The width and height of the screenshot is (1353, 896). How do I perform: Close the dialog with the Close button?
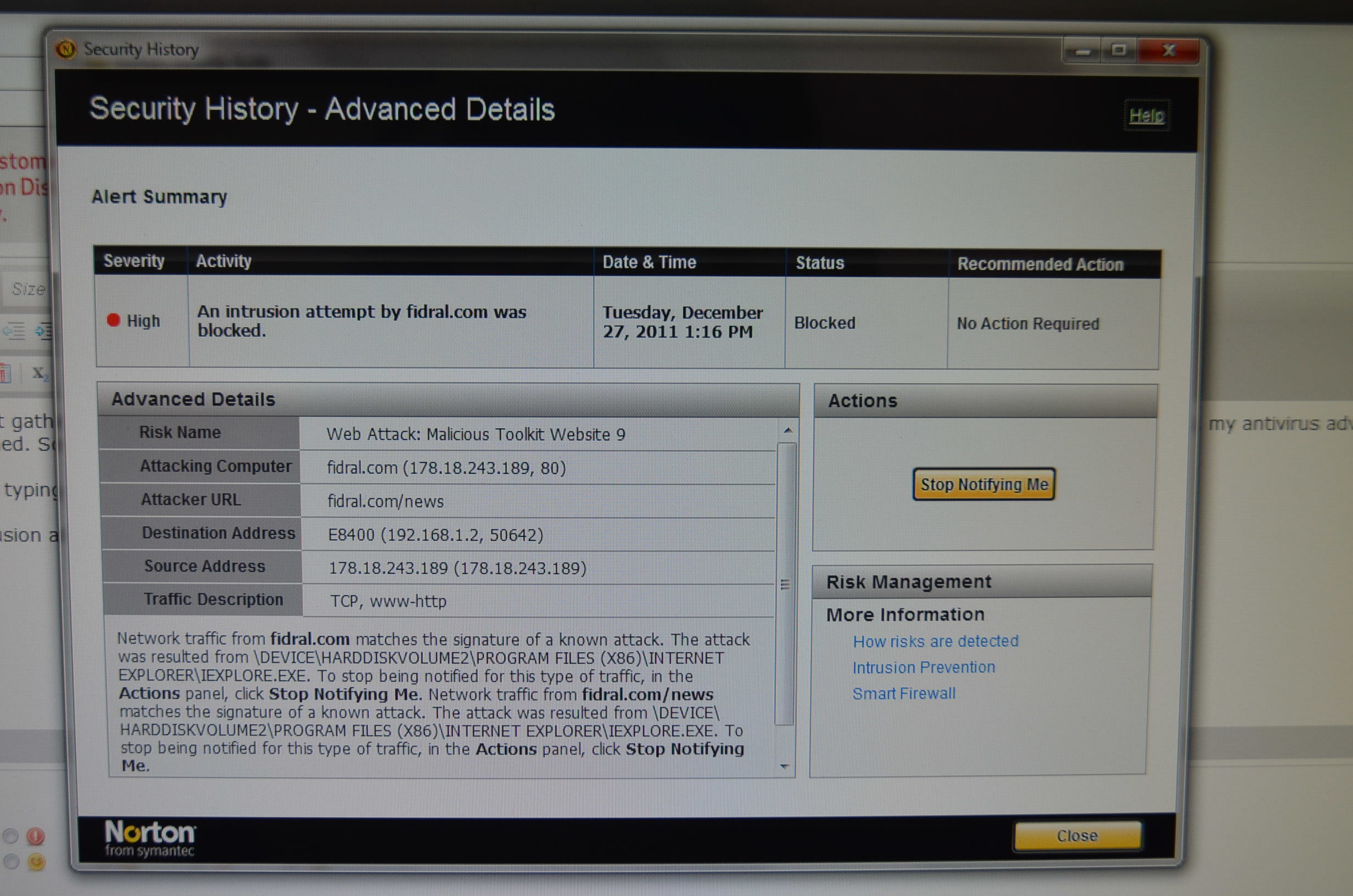1077,836
